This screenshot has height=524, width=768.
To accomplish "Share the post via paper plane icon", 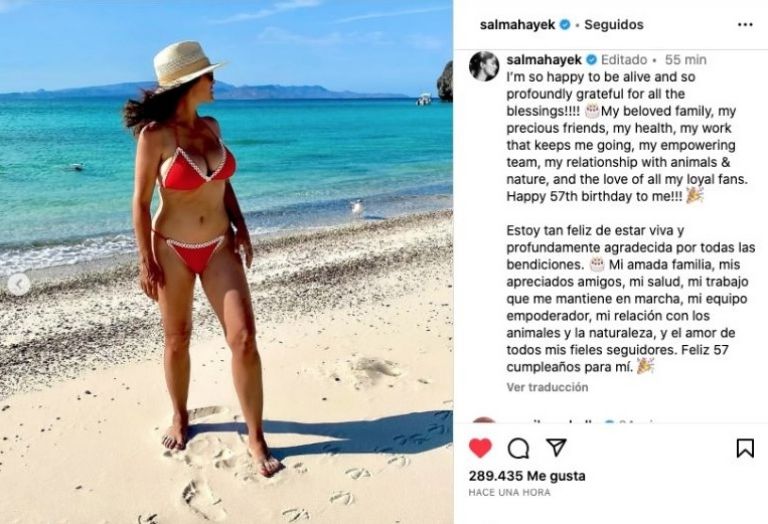I will [x=556, y=447].
